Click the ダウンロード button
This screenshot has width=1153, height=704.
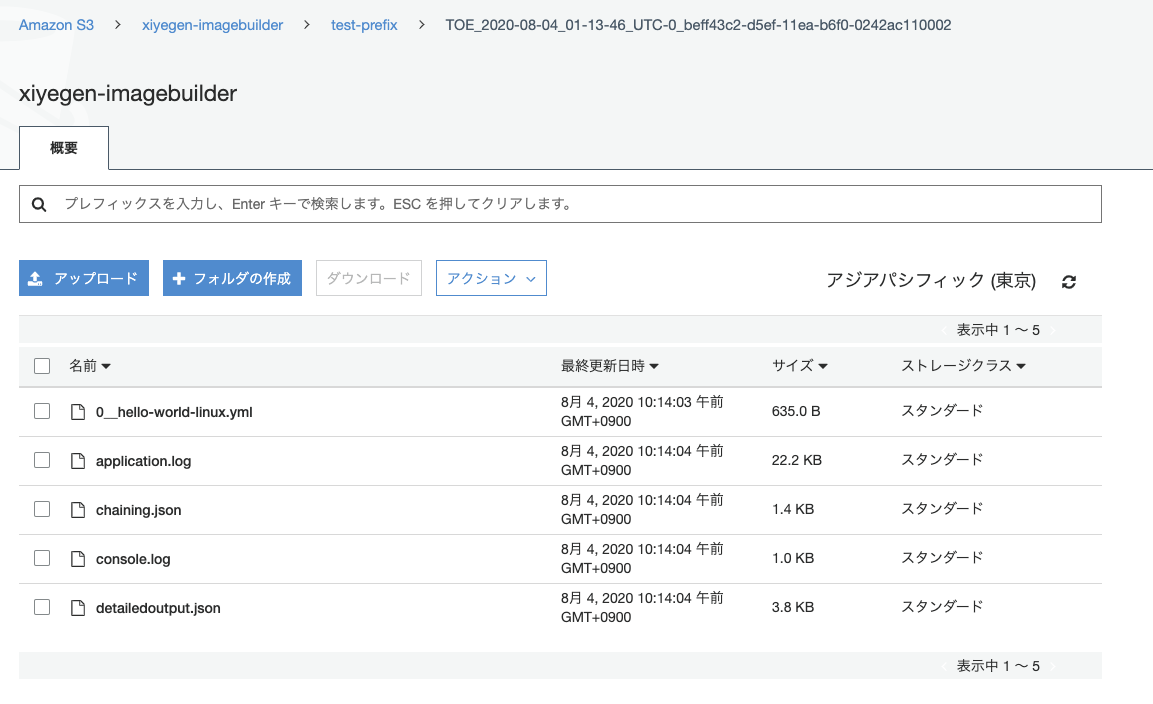click(368, 278)
